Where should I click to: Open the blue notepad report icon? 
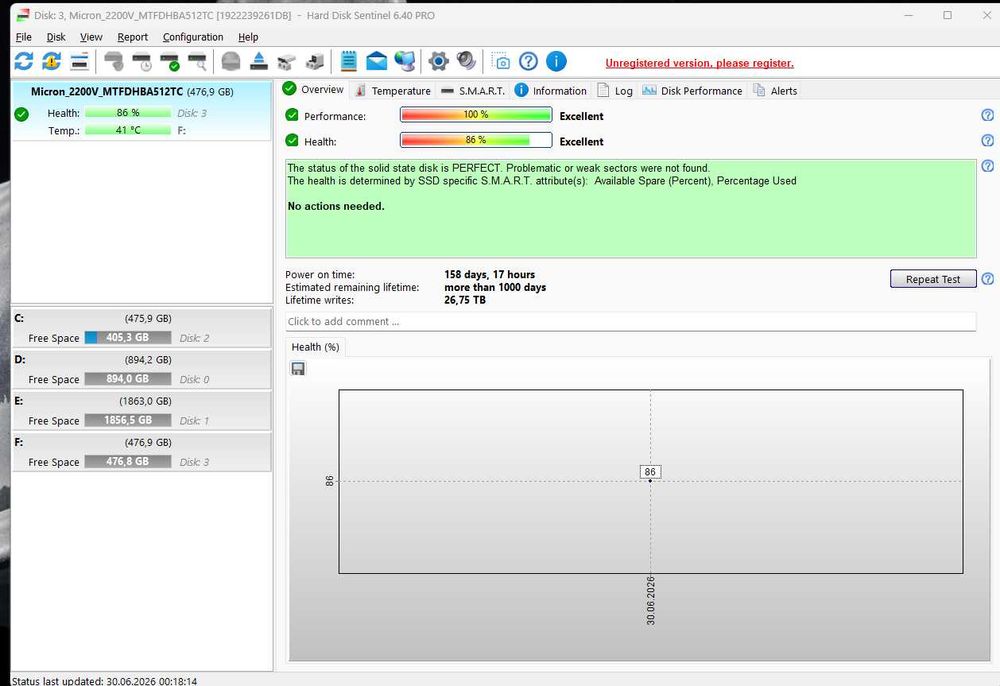coord(348,61)
